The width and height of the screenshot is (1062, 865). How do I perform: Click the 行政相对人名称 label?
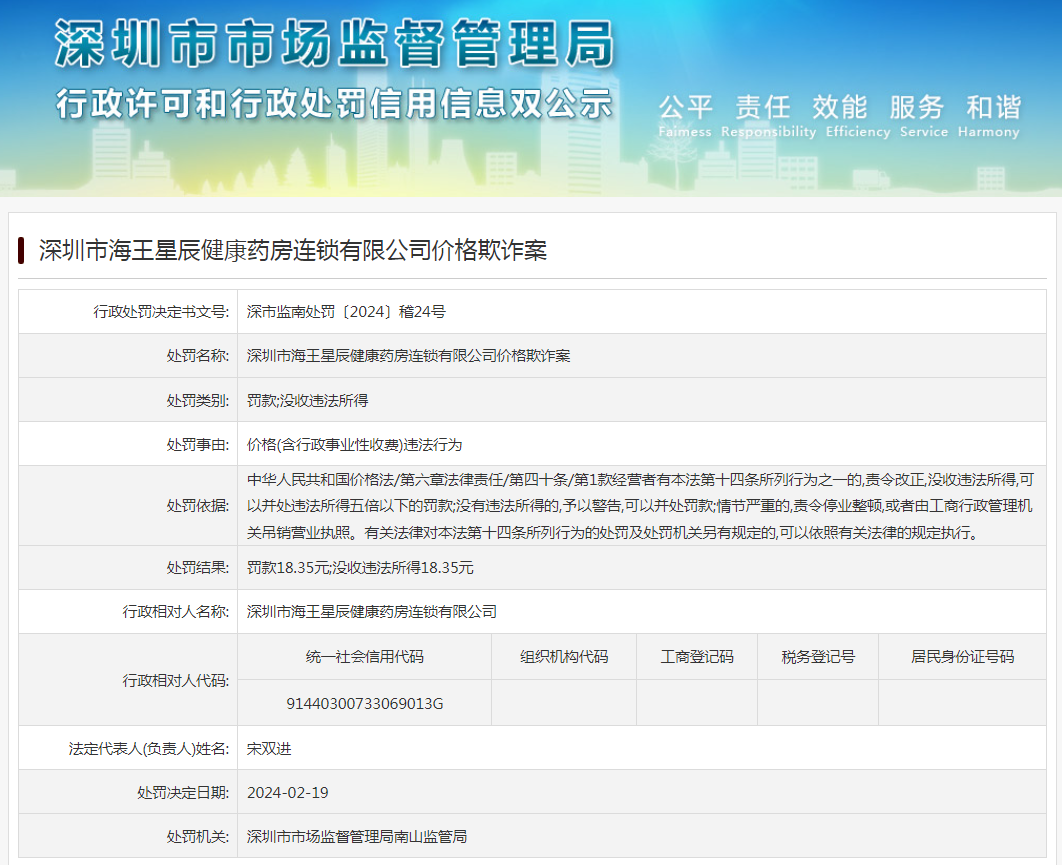click(x=176, y=612)
